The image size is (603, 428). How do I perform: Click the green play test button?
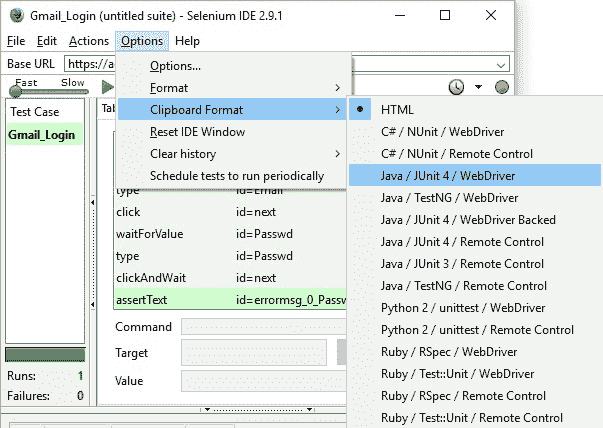tap(108, 87)
